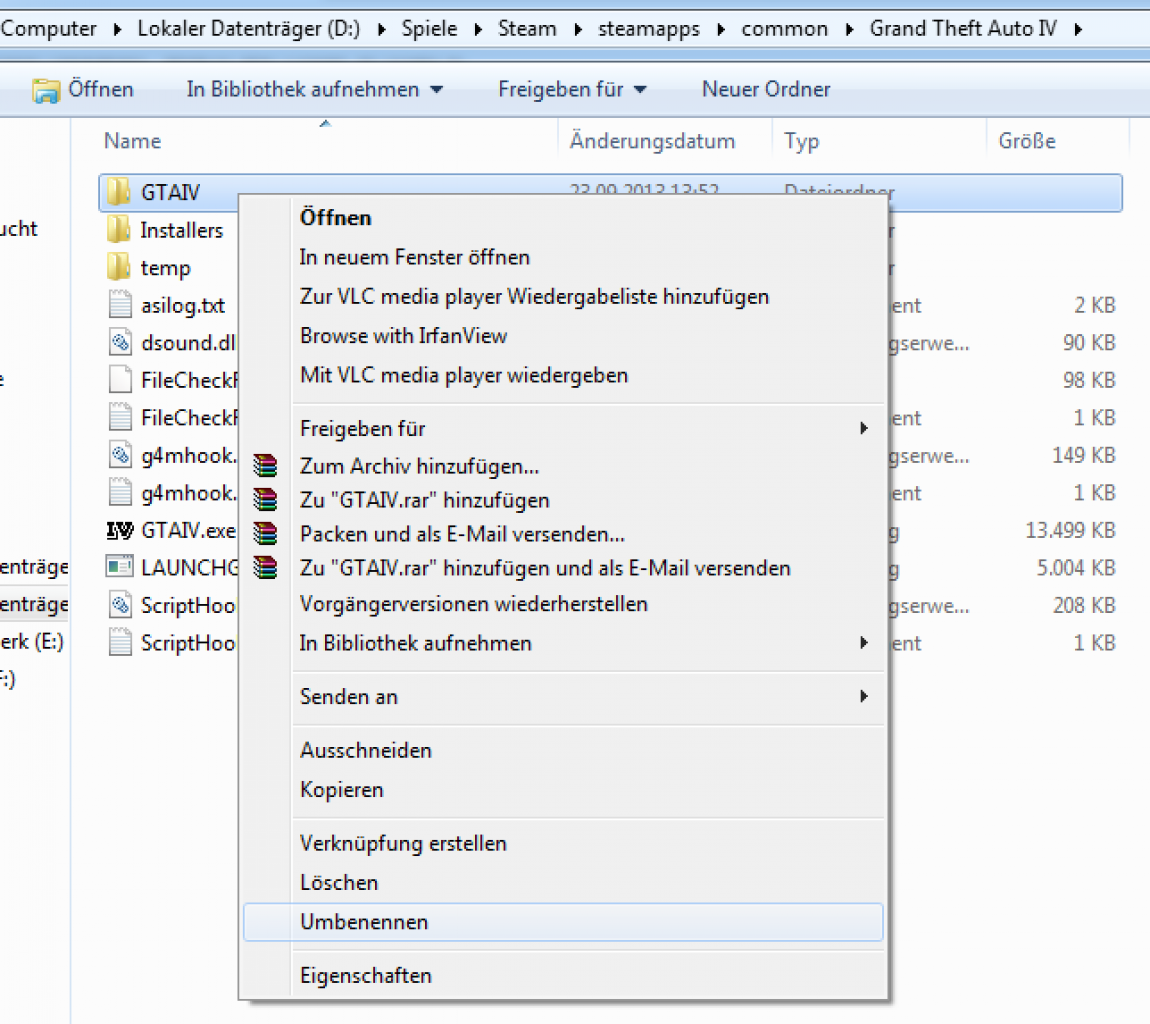This screenshot has width=1150, height=1024.
Task: Expand breadcrumb arrow after Steam
Action: tap(578, 29)
